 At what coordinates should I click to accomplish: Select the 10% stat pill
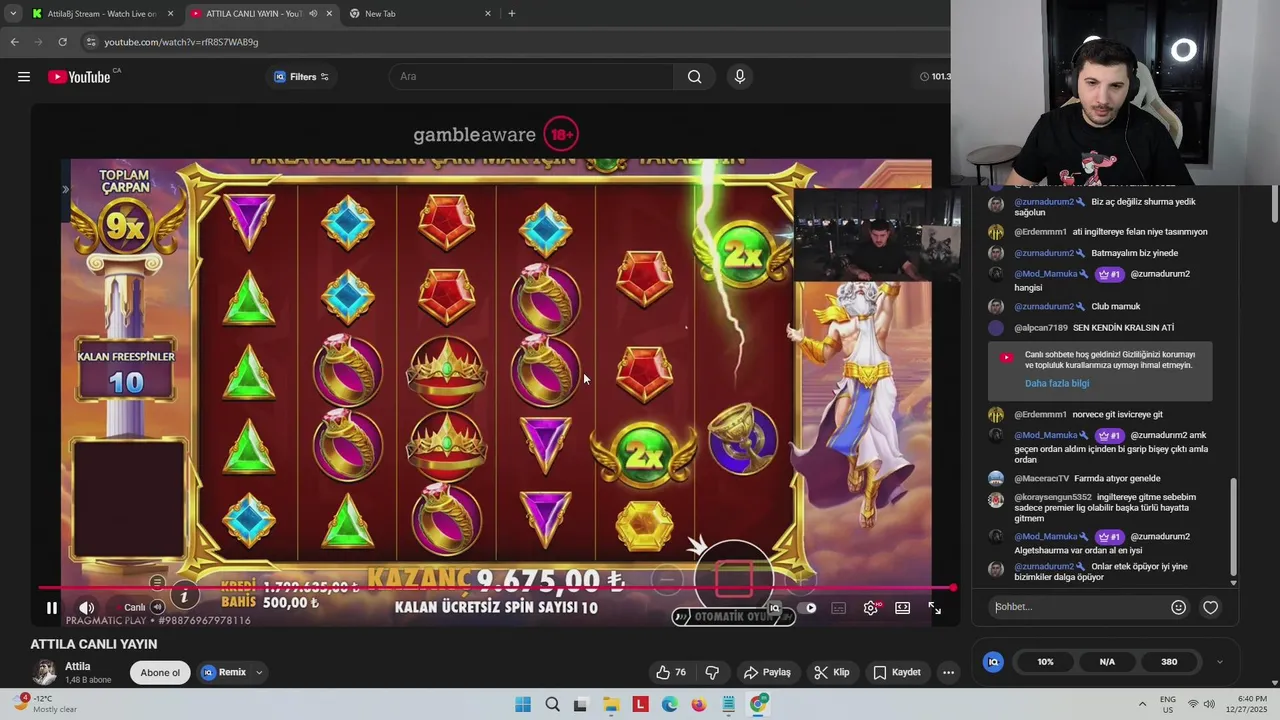pyautogui.click(x=1045, y=662)
